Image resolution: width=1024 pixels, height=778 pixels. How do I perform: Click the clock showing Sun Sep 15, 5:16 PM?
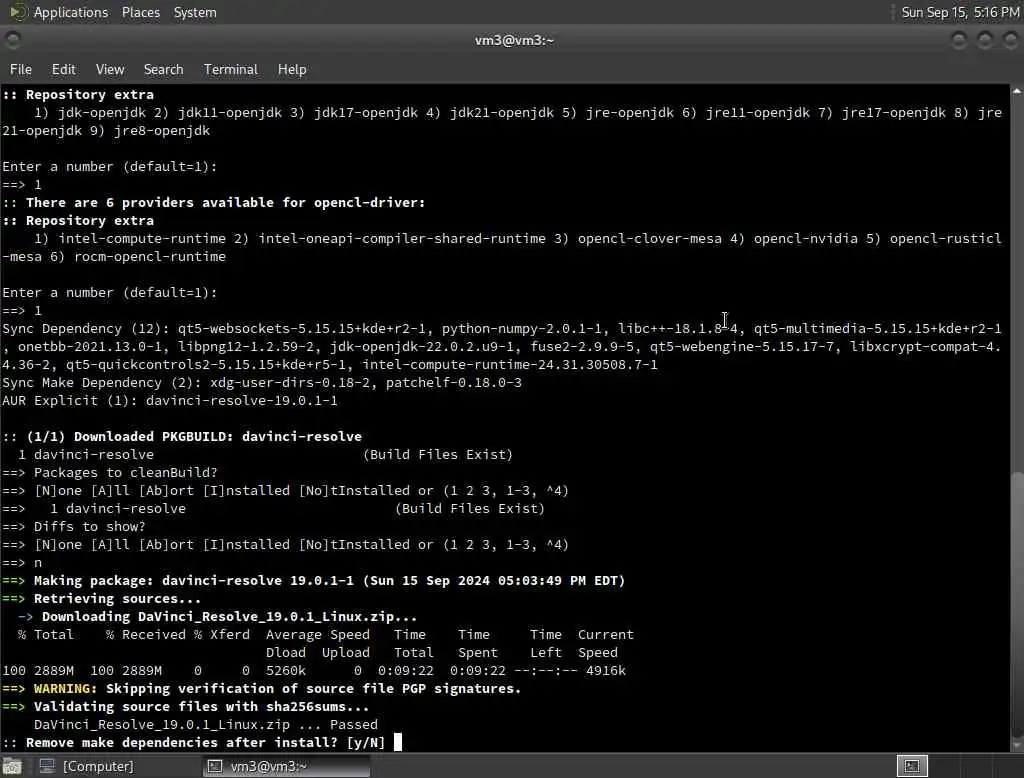pos(960,12)
